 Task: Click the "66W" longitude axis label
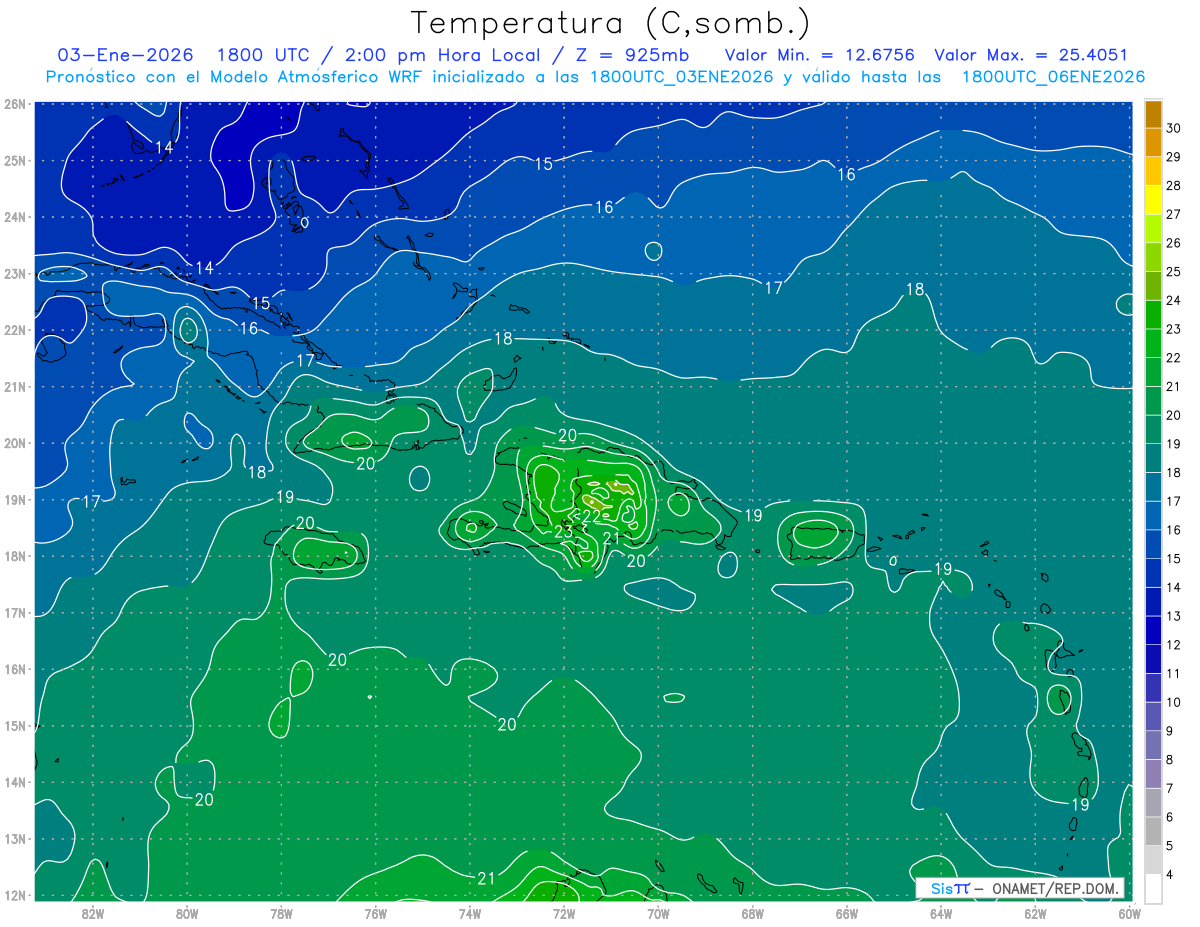point(846,912)
